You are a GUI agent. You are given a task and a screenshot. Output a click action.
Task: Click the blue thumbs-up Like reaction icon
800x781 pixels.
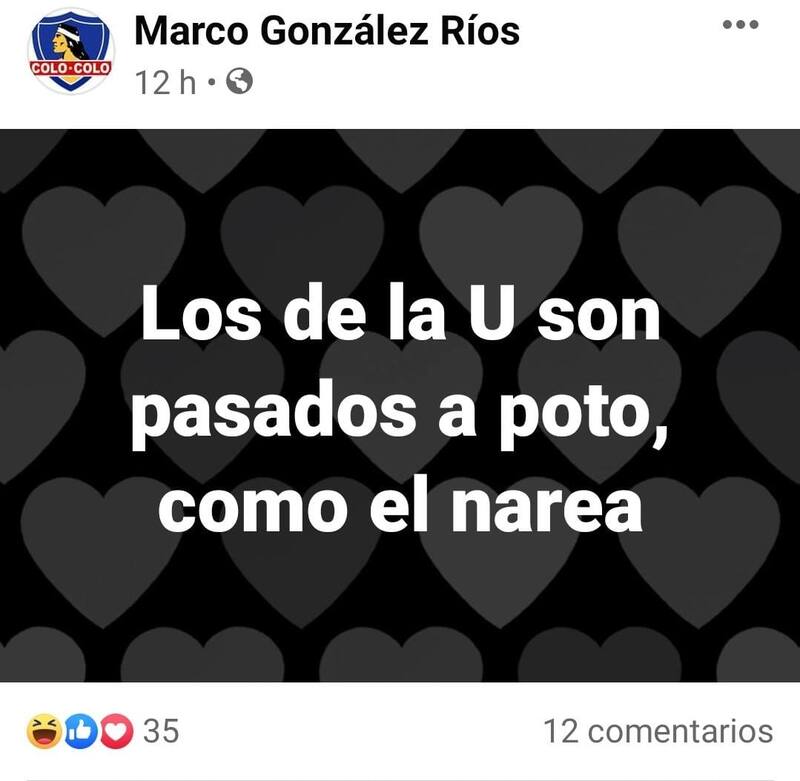click(81, 731)
